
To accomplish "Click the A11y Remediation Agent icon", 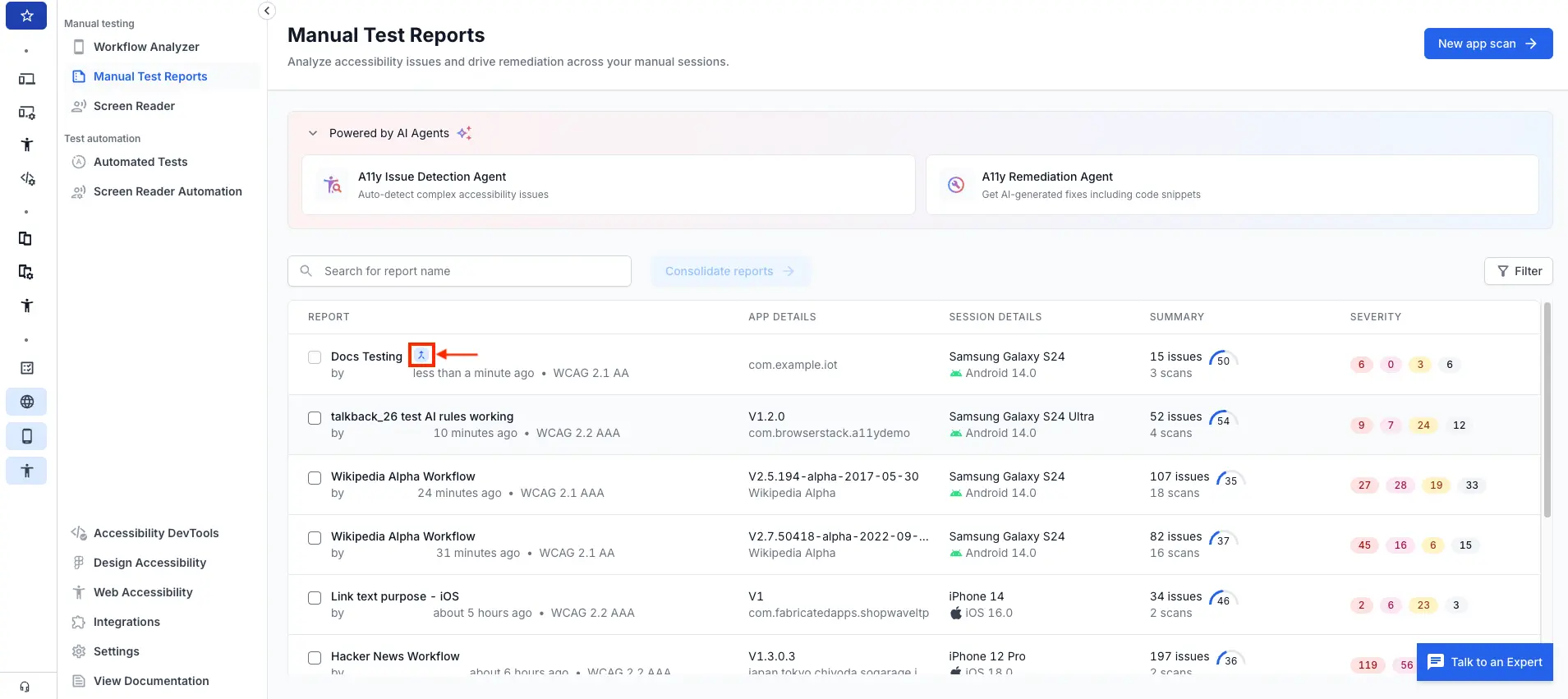I will coord(956,185).
